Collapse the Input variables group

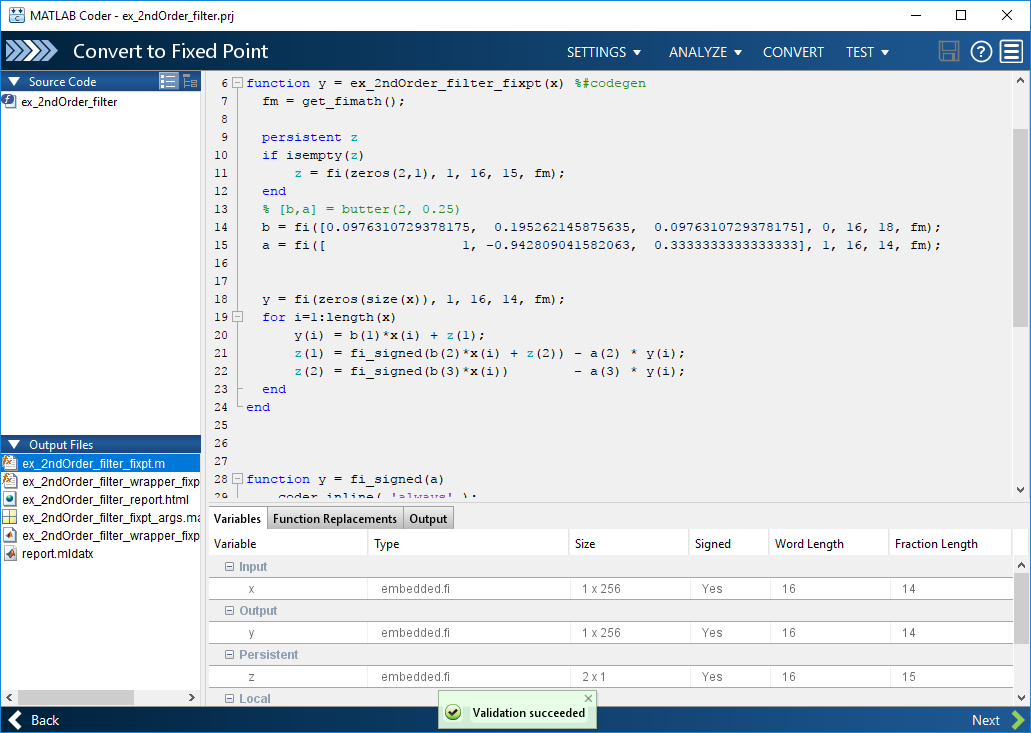(229, 567)
